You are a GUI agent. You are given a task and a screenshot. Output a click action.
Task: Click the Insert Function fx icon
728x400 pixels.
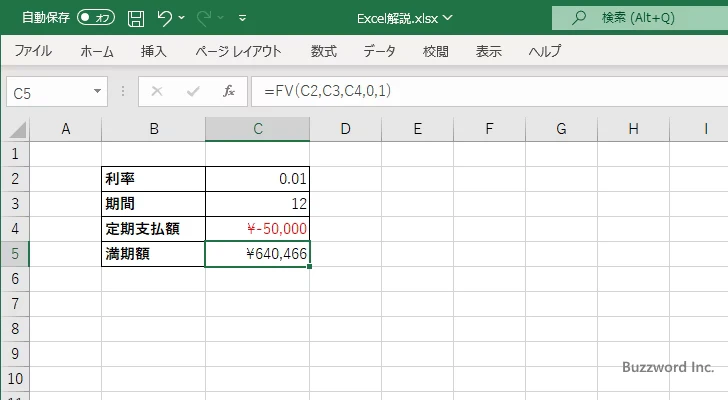229,91
